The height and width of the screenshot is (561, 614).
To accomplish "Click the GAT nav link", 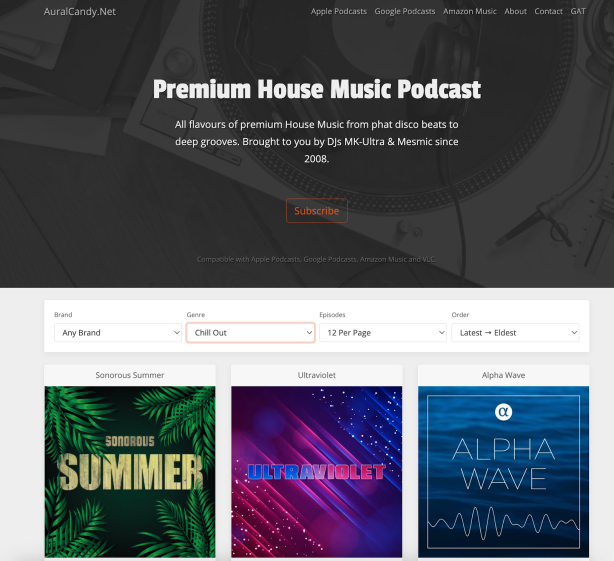I will pyautogui.click(x=578, y=11).
